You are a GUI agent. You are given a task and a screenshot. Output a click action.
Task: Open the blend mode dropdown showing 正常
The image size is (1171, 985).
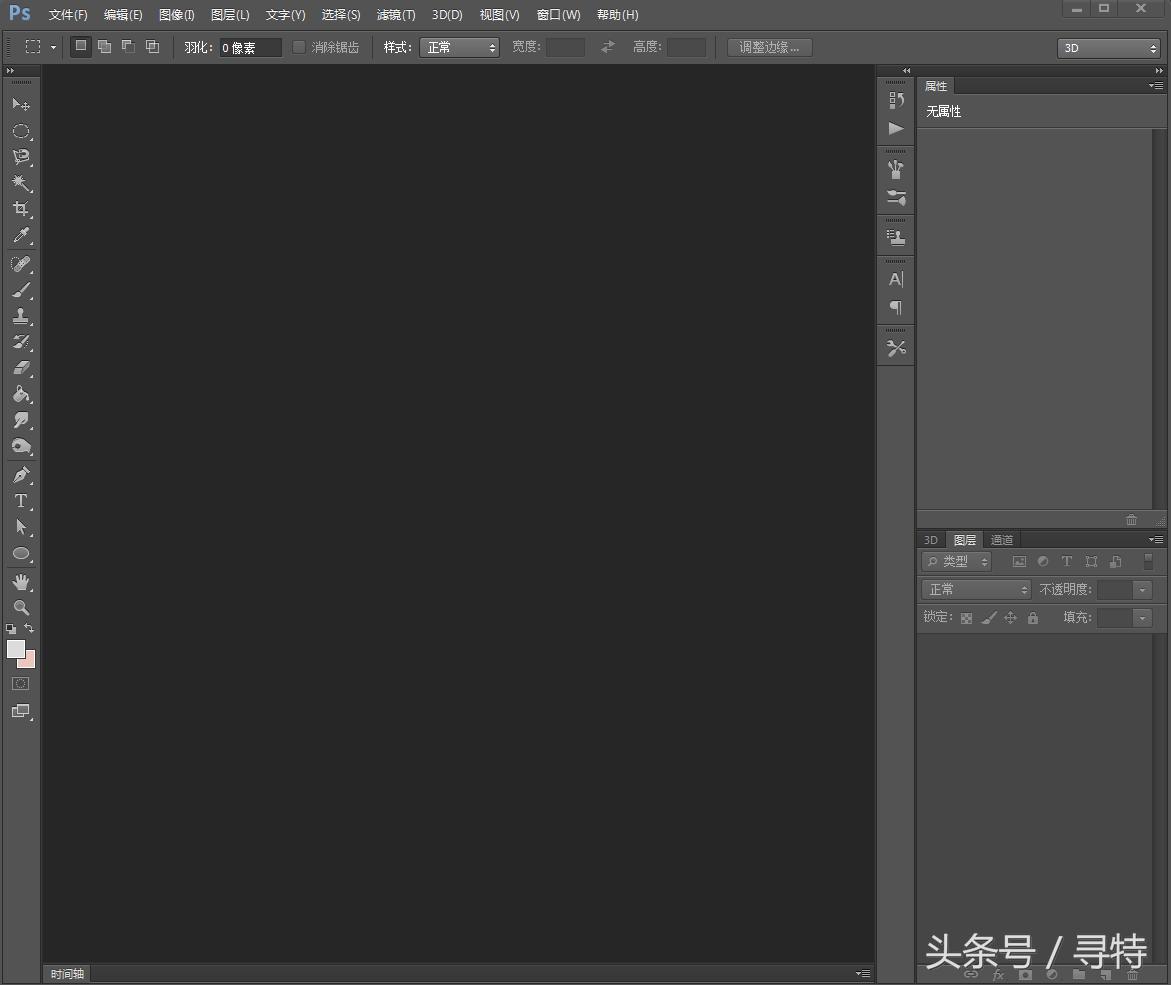[975, 589]
